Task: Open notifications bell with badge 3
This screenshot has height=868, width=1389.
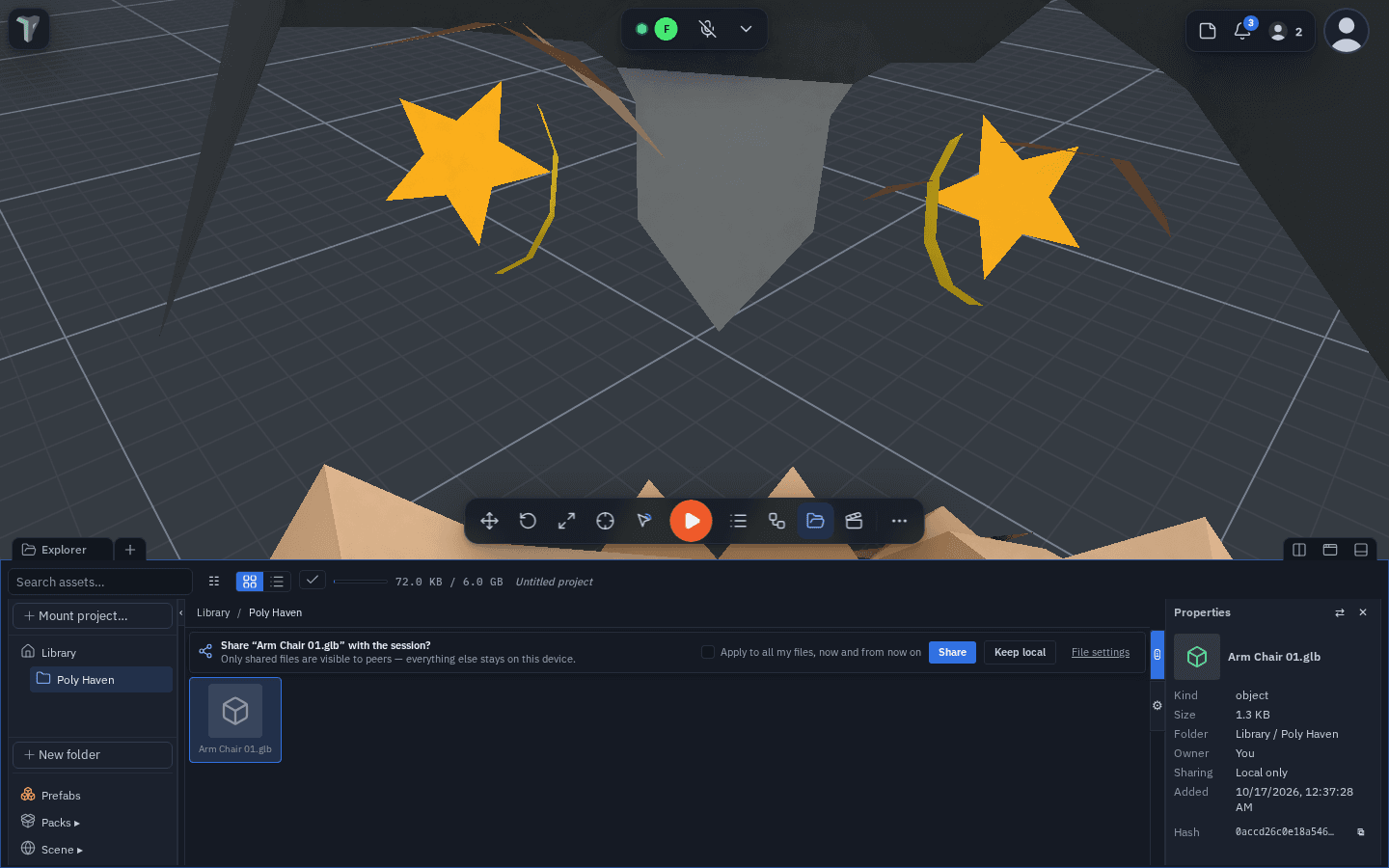Action: point(1242,31)
